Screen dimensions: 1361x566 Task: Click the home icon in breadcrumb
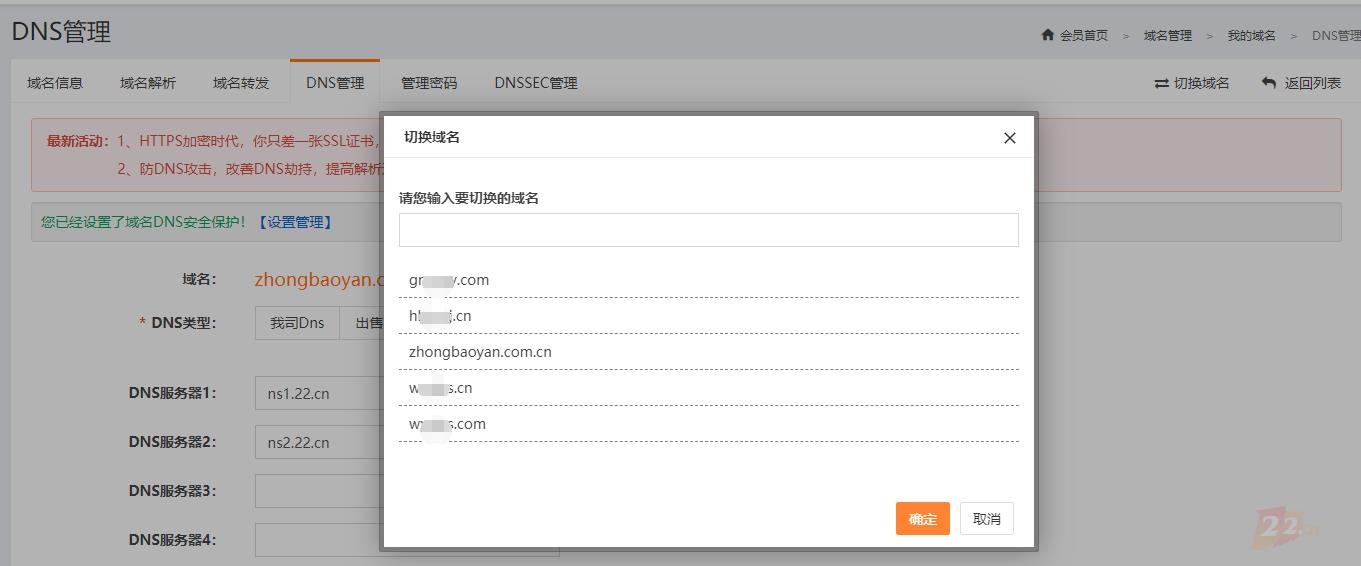[x=1048, y=35]
